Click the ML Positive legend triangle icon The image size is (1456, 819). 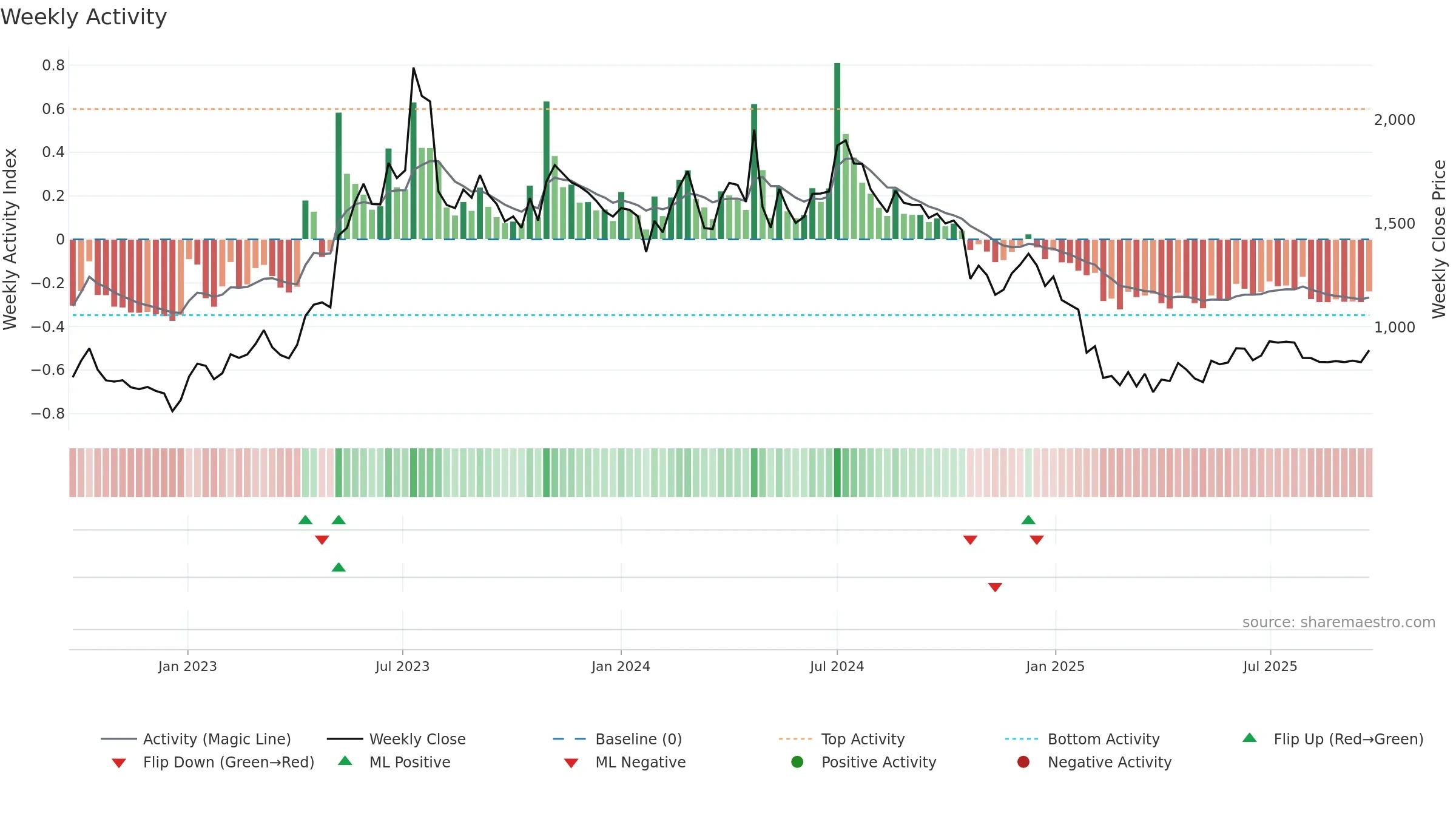click(x=345, y=761)
